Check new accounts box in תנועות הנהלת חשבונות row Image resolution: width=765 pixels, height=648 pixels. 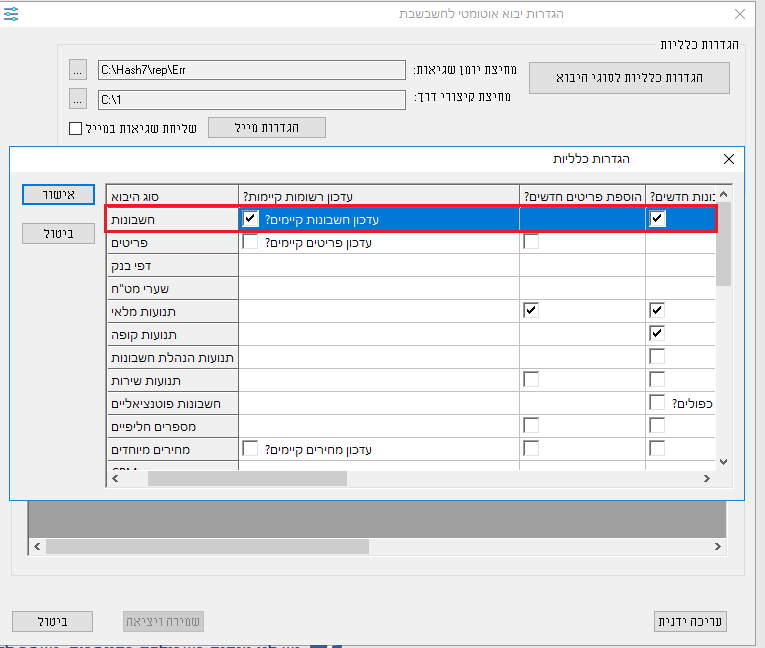[x=657, y=356]
